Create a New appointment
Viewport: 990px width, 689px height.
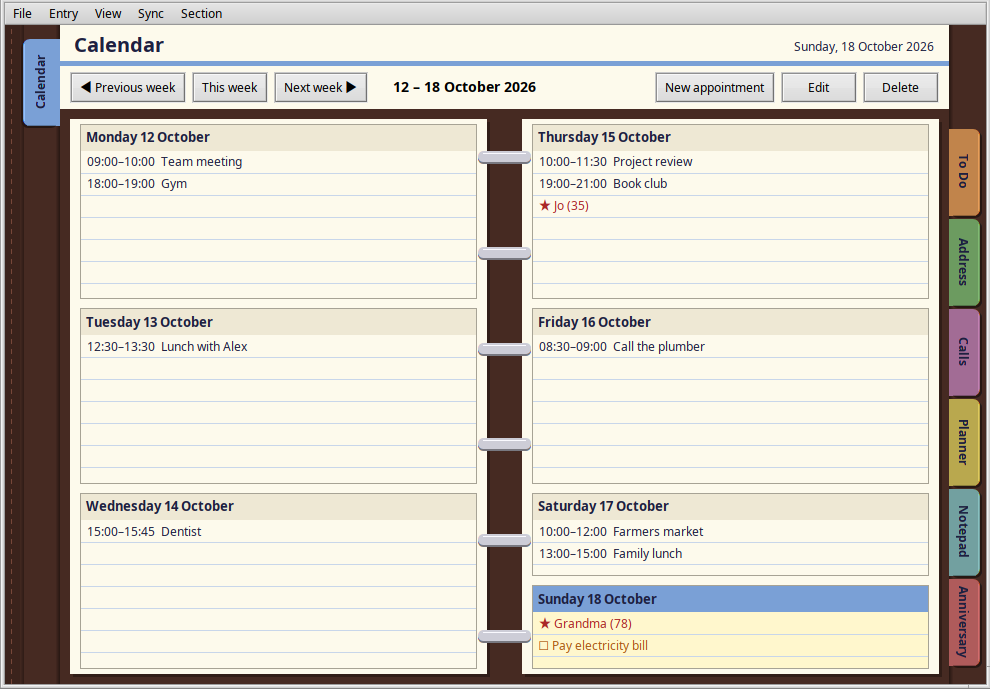[715, 87]
